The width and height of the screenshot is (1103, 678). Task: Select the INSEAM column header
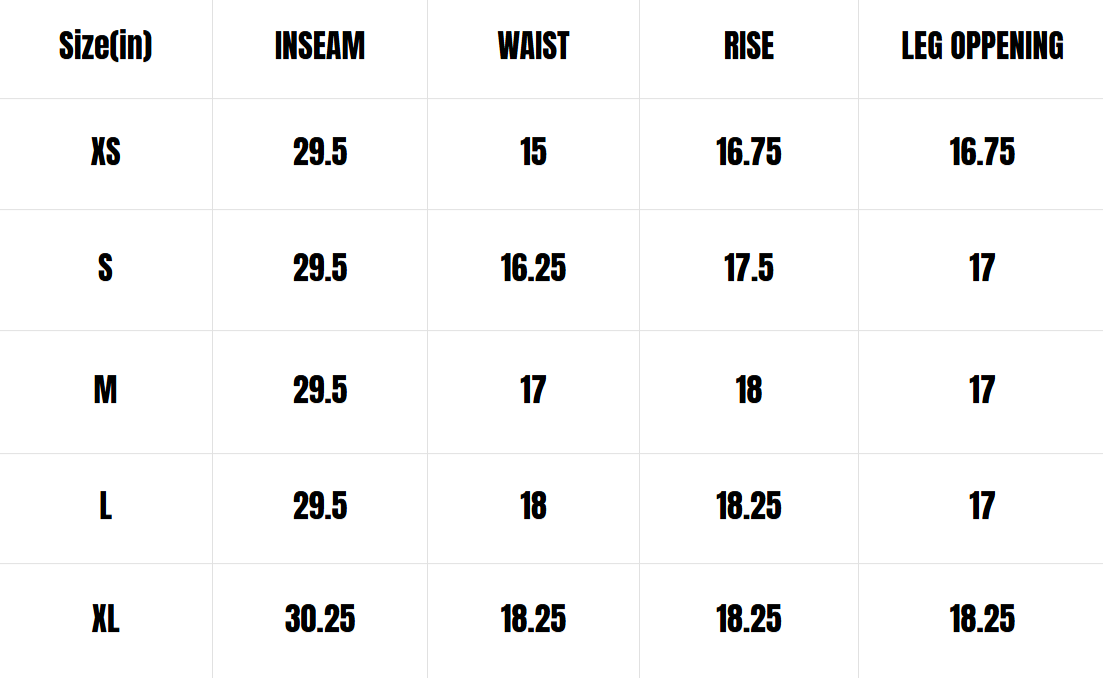tap(320, 46)
